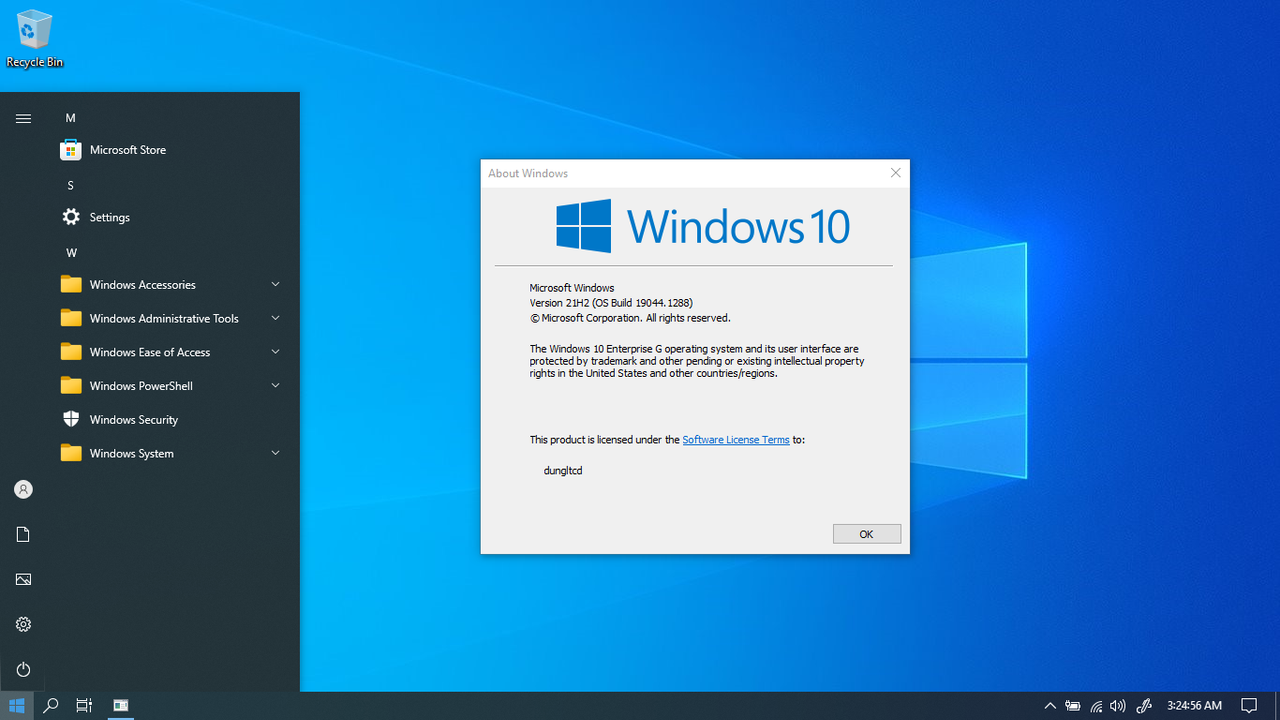Open the Action Center notification icon
Viewport: 1280px width, 720px height.
pos(1249,705)
